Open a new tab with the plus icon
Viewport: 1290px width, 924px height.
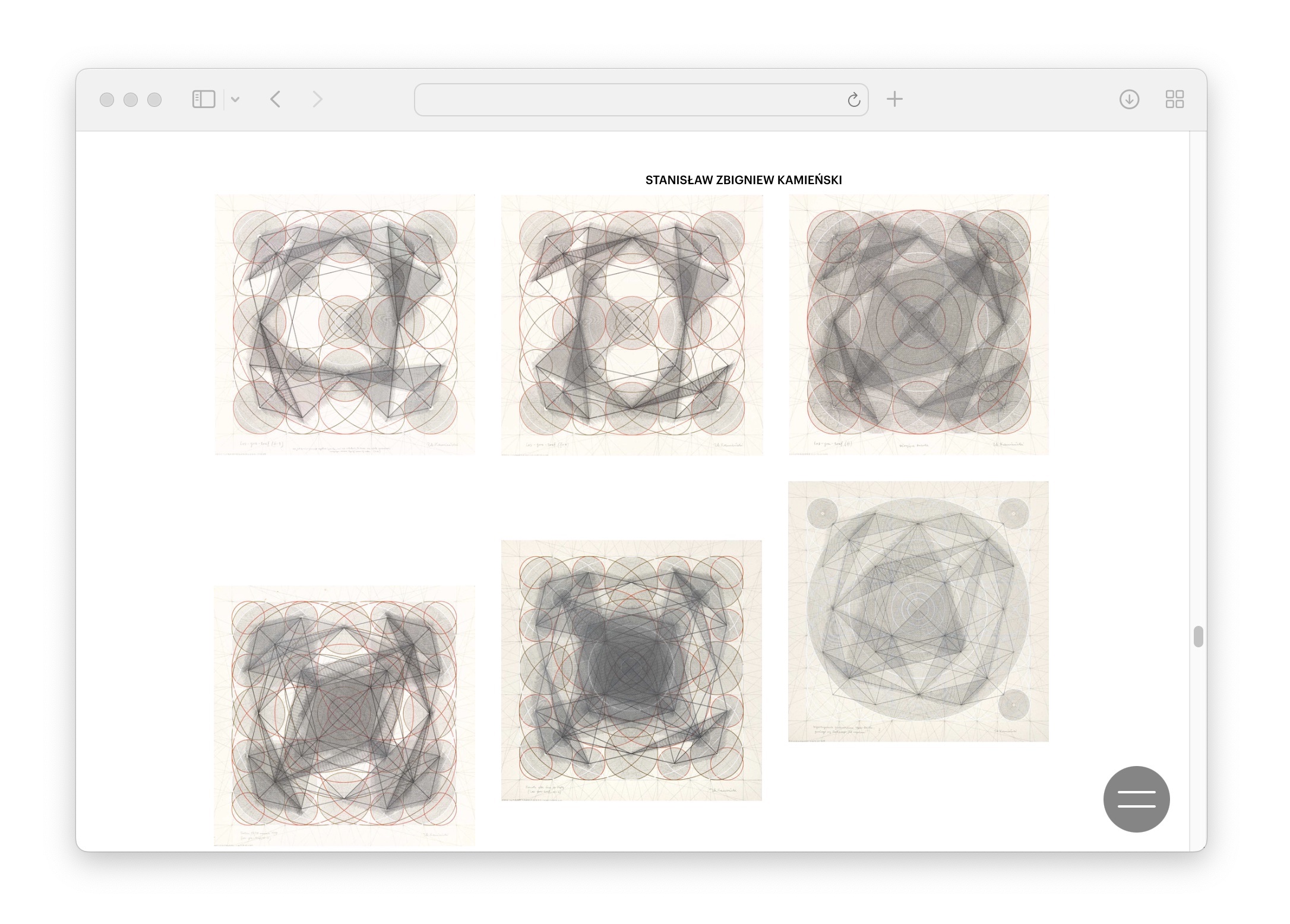pos(894,99)
